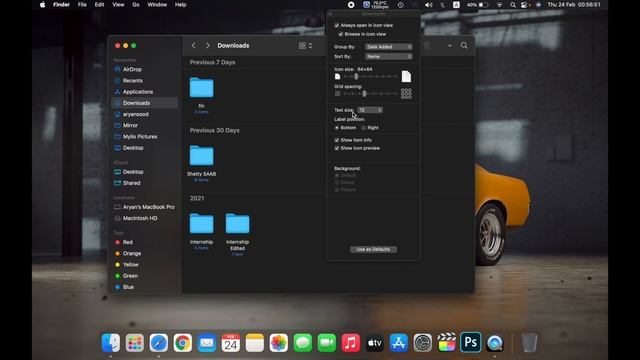Open the Go menu
The width and height of the screenshot is (640, 360).
coord(136,5)
